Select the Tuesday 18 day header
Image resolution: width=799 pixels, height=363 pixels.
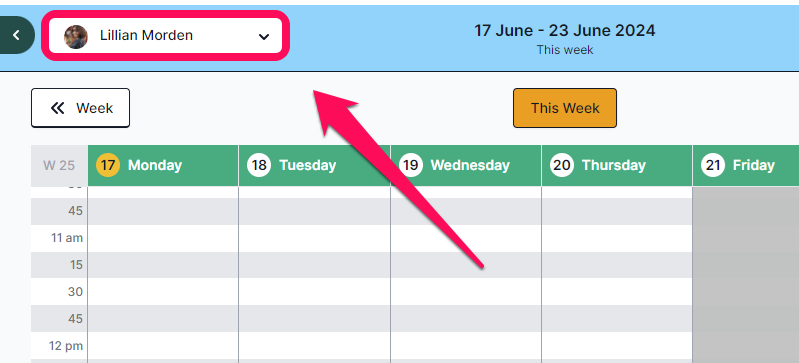pyautogui.click(x=314, y=165)
